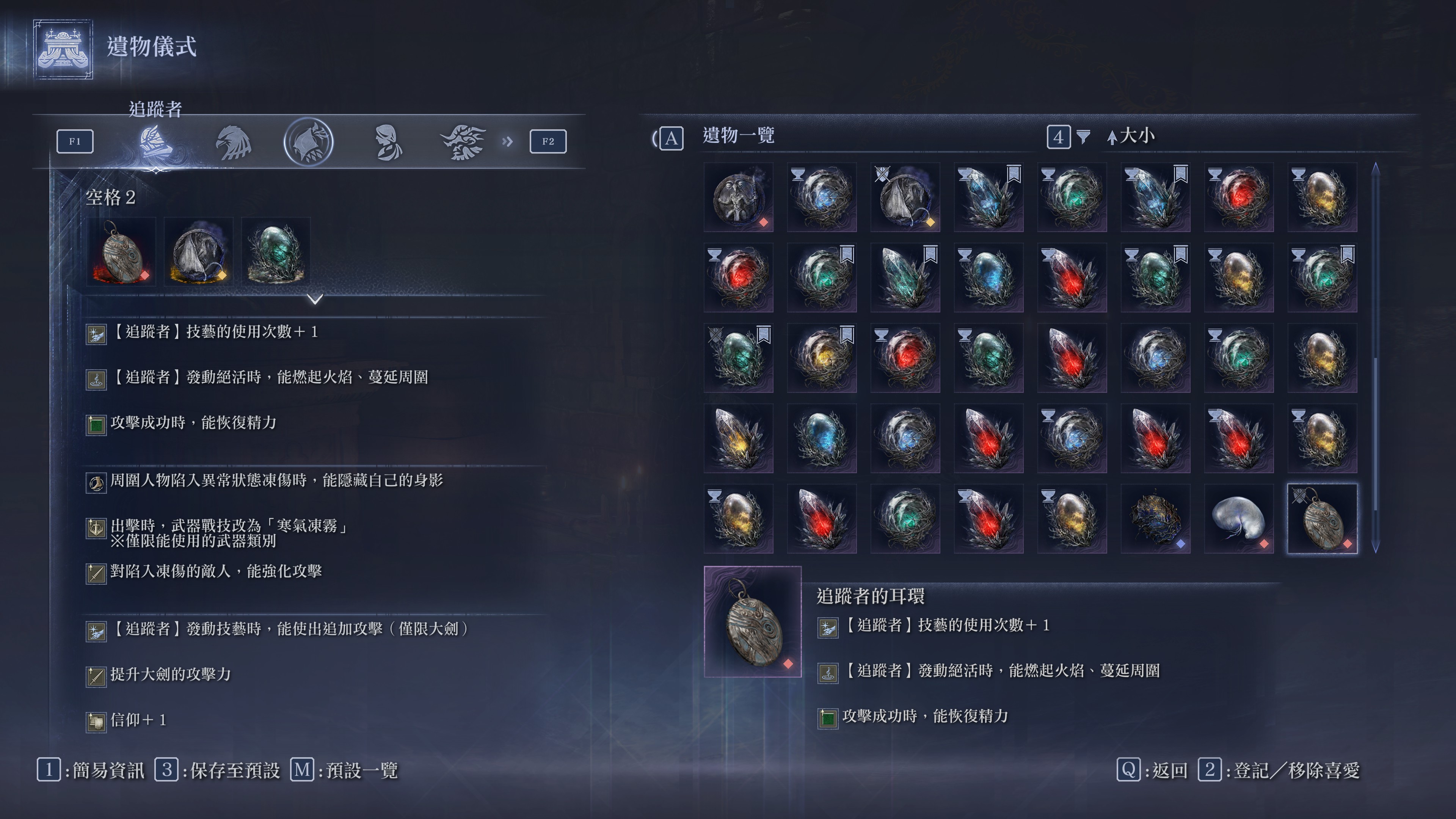Screen dimensions: 1456x819
Task: Expand the chevron below relic slots
Action: 315,298
